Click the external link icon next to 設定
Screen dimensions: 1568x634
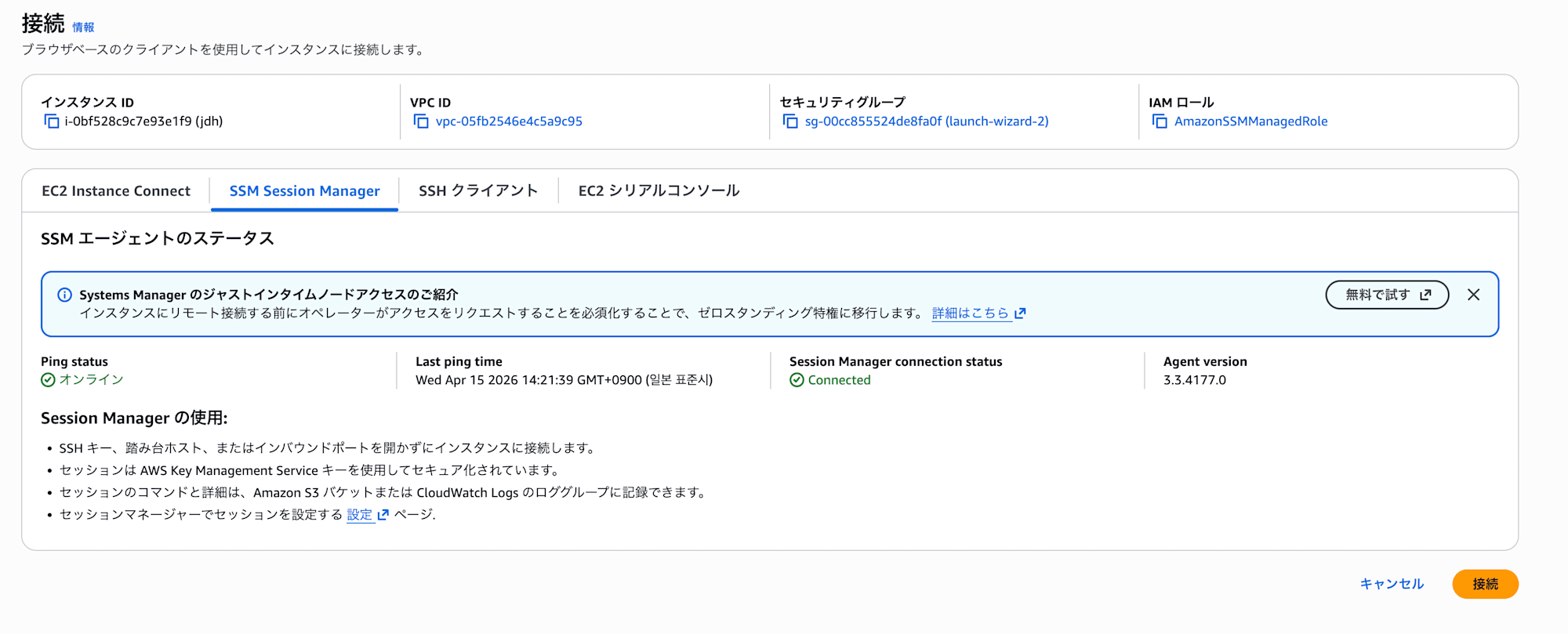tap(383, 515)
